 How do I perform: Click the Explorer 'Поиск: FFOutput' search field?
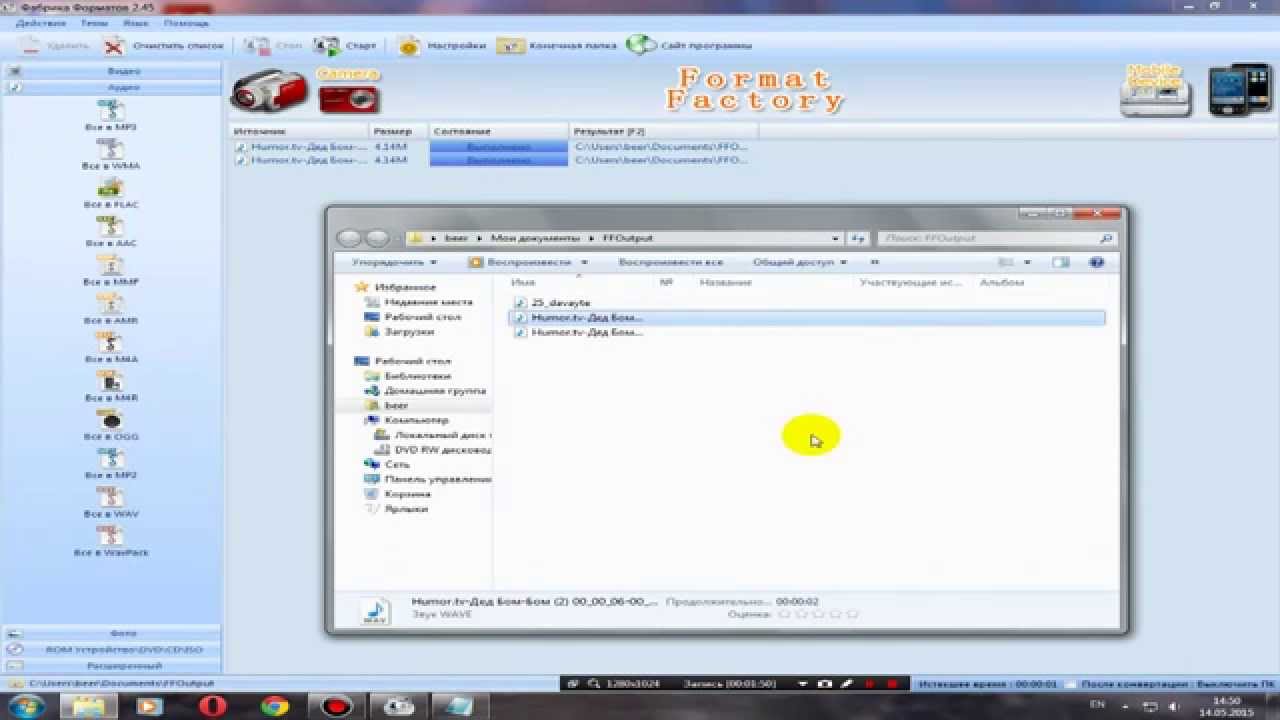[x=997, y=238]
